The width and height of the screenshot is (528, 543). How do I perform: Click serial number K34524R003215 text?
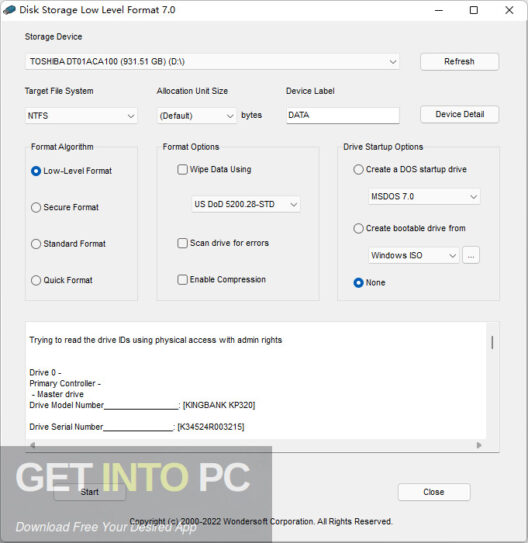211,427
